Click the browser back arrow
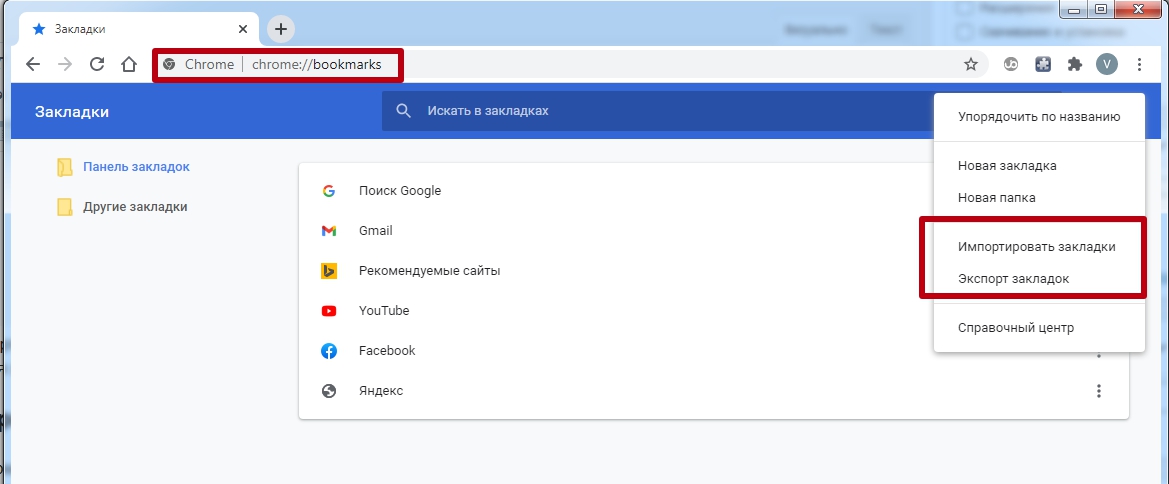Screen dimensions: 1169x484 (x=33, y=65)
